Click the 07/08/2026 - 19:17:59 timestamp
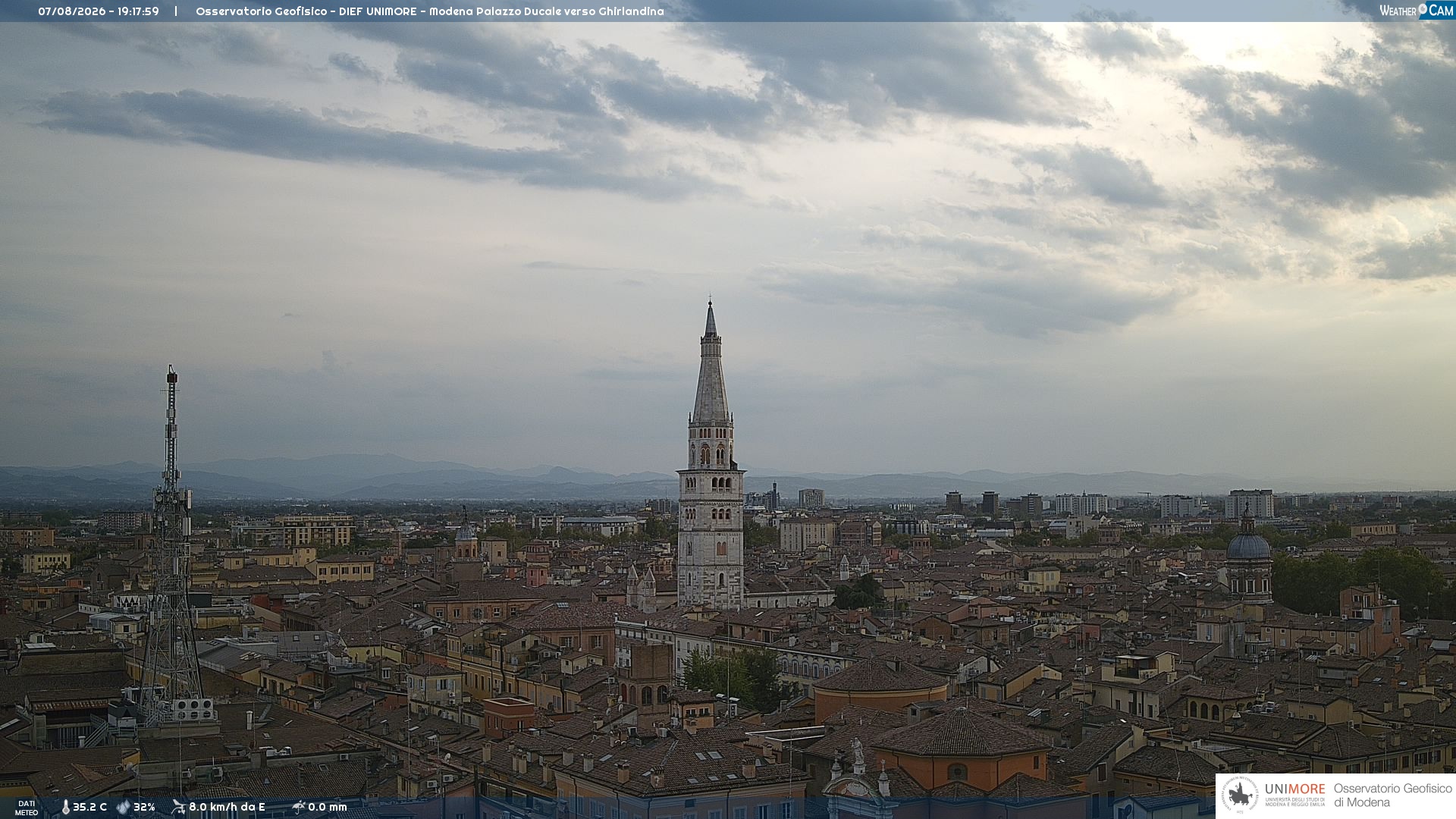The image size is (1456, 819). tap(99, 11)
